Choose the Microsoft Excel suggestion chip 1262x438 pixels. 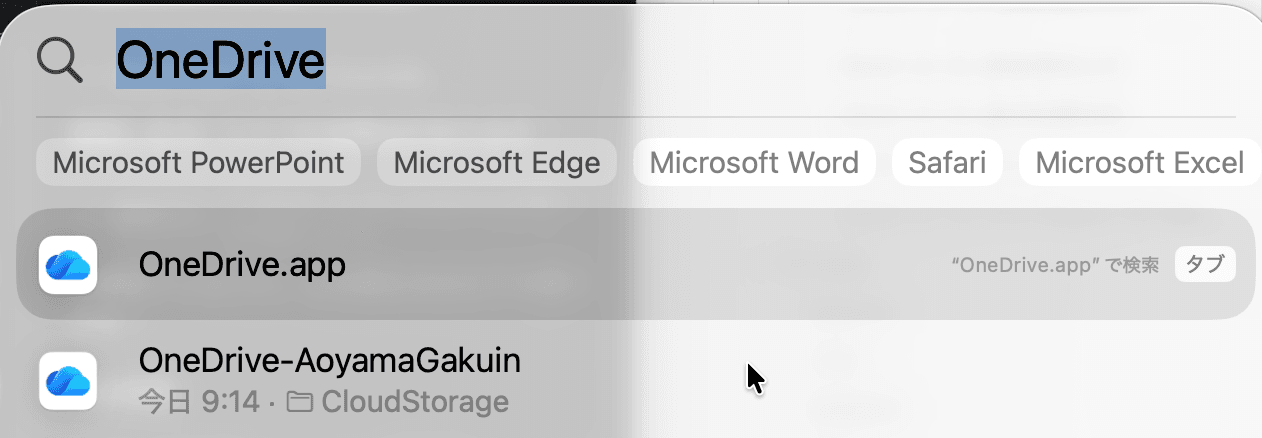pos(1139,163)
